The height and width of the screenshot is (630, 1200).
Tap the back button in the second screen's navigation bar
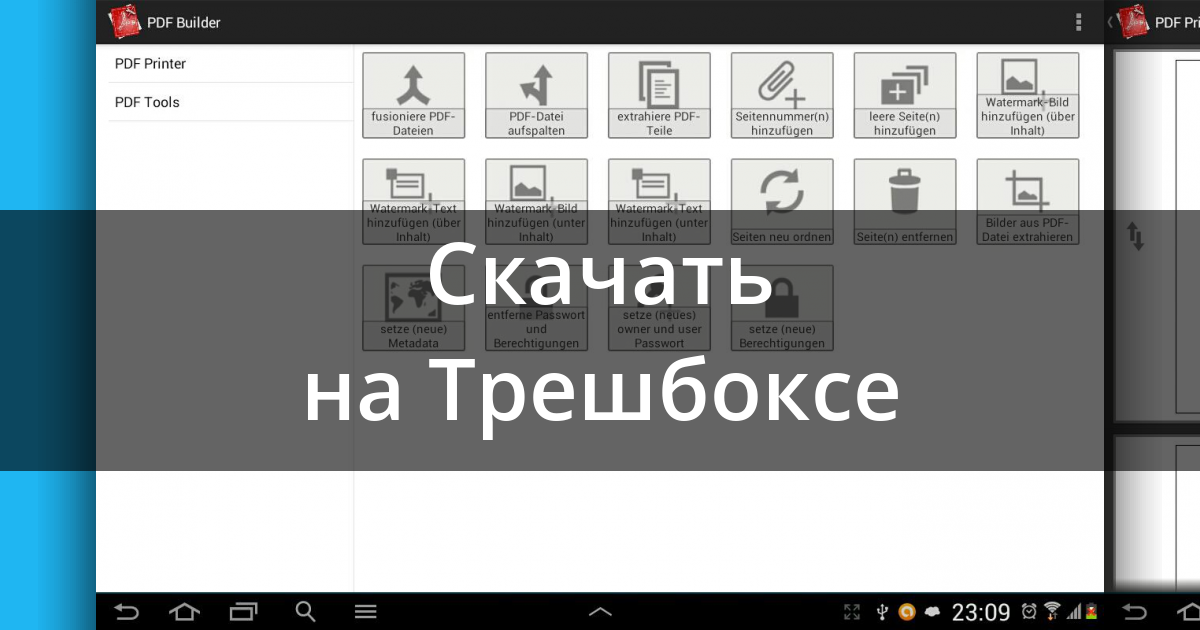(x=1135, y=612)
